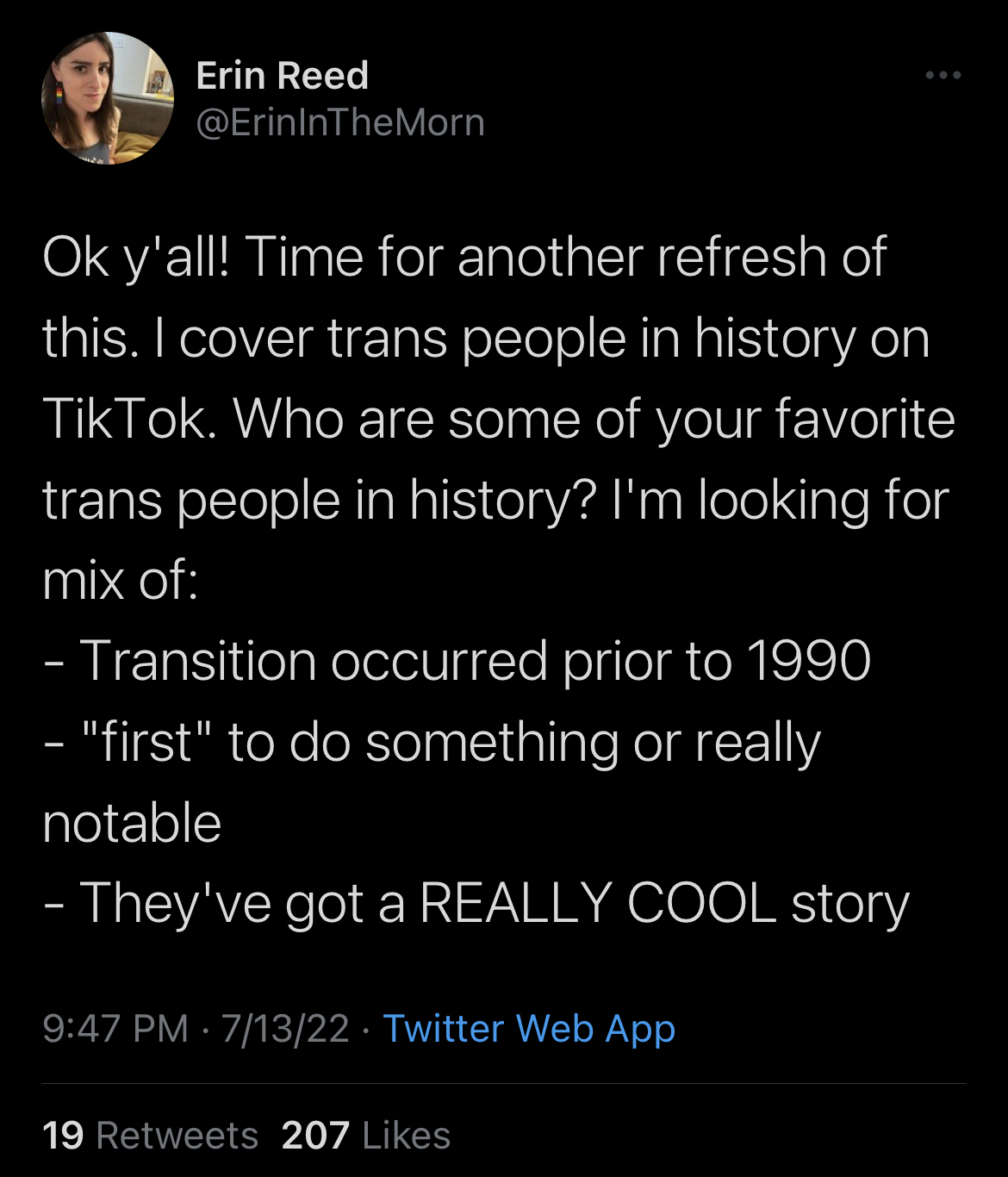This screenshot has width=1008, height=1177.
Task: Open the three-dot more options menu
Action: pos(943,76)
